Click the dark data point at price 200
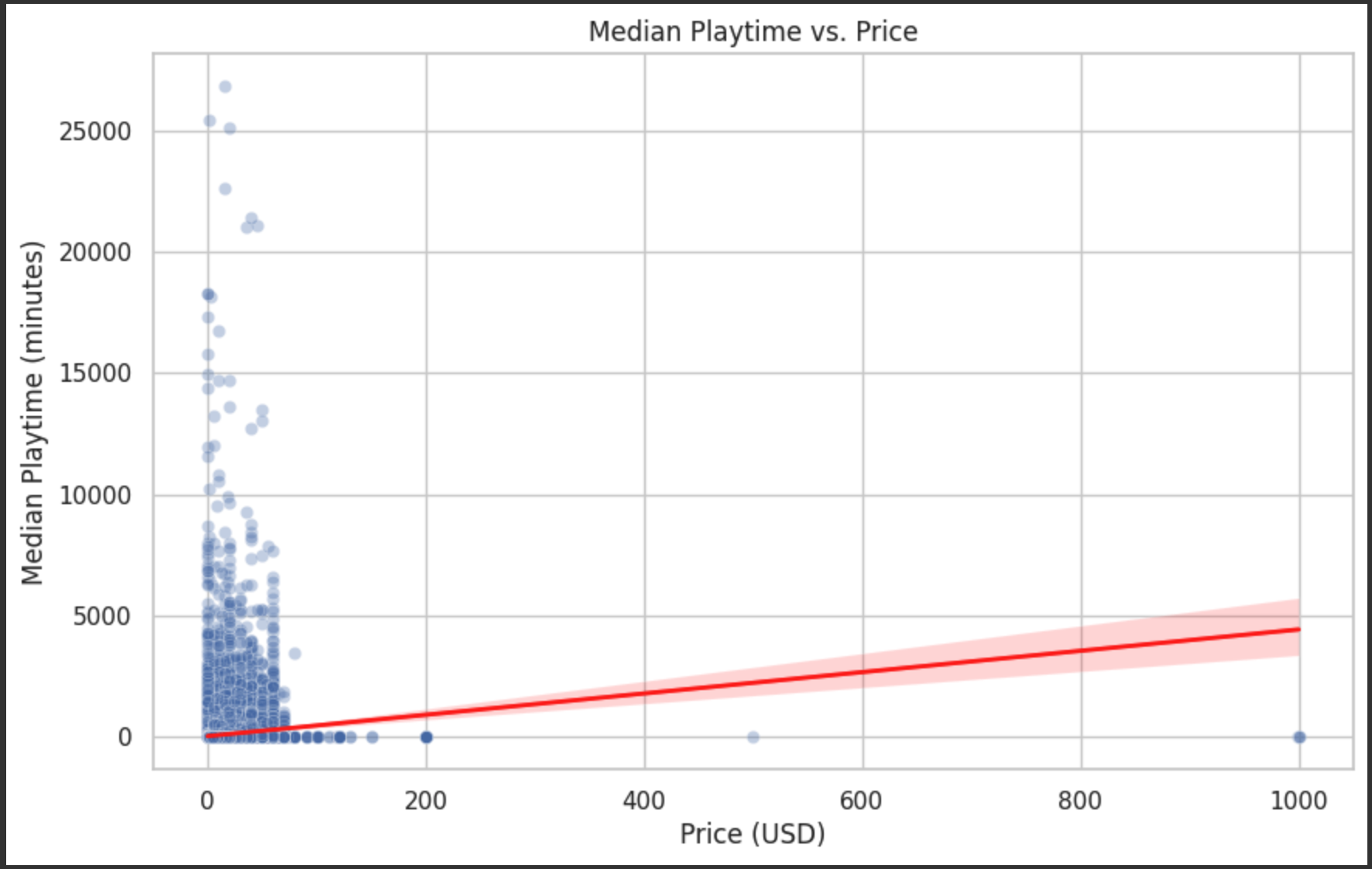Viewport: 1372px width, 869px height. click(426, 737)
